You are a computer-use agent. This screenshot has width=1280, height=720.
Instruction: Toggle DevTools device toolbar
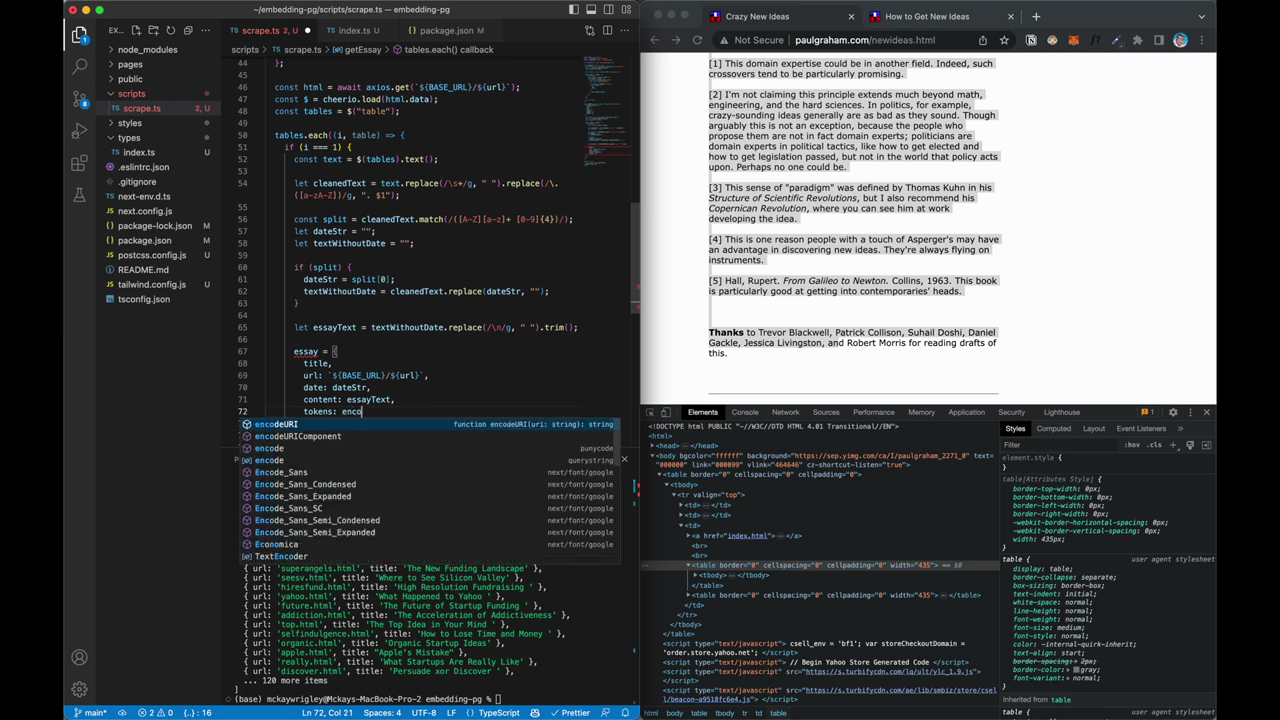667,412
